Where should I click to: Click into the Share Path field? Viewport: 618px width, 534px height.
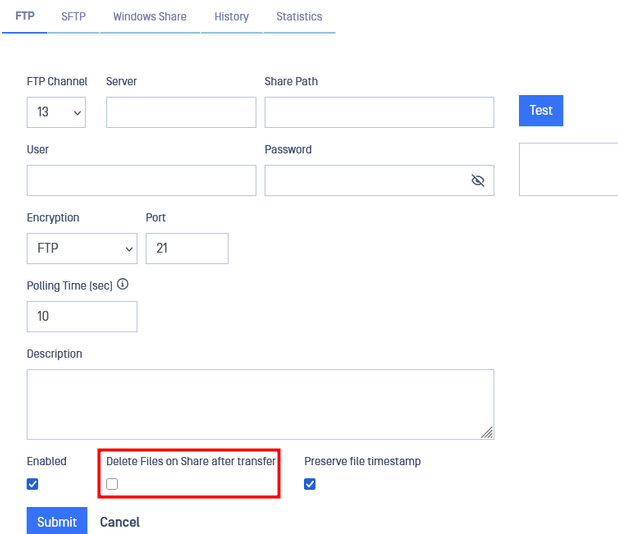pyautogui.click(x=379, y=112)
